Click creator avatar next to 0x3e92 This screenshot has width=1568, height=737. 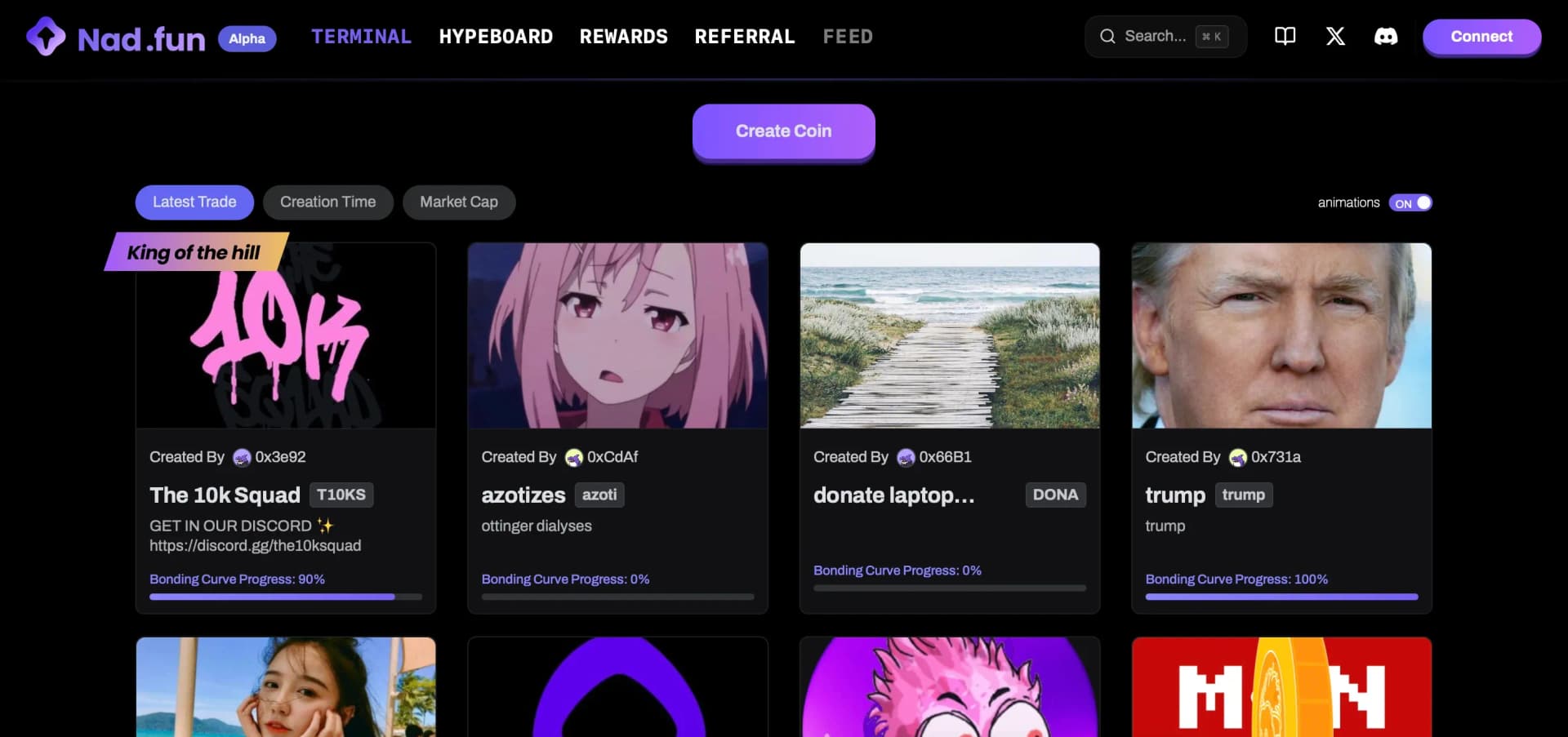click(x=242, y=458)
